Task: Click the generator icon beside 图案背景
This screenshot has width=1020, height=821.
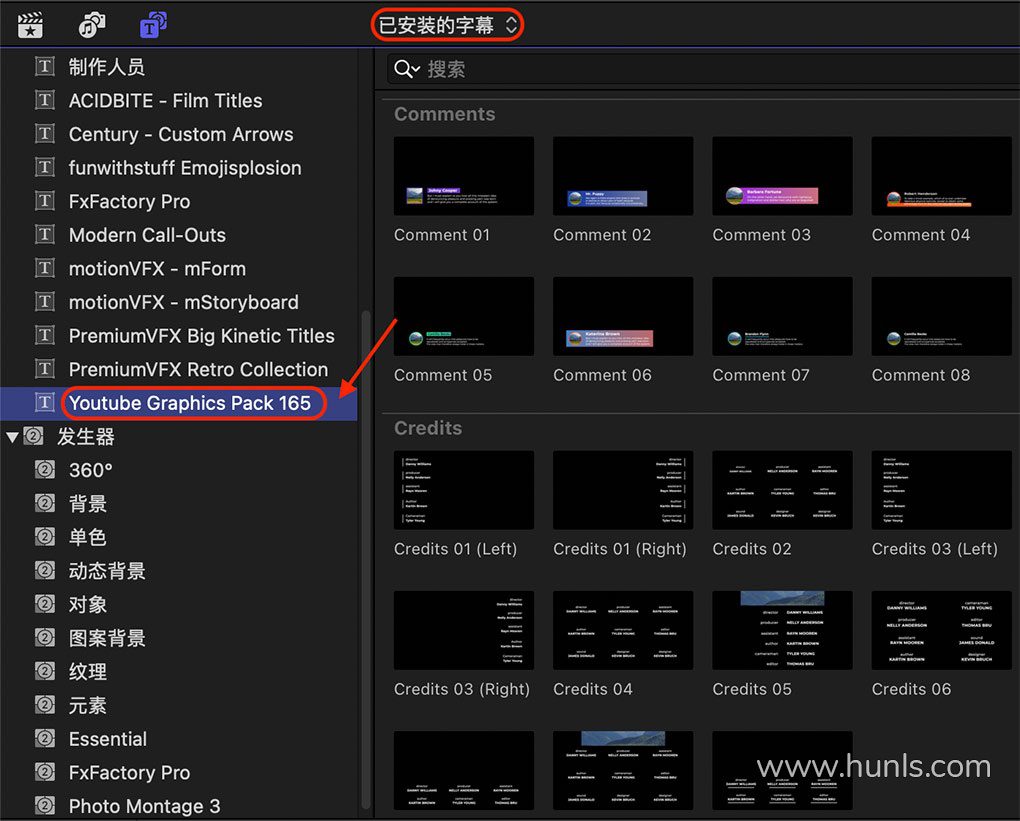Action: (x=44, y=638)
